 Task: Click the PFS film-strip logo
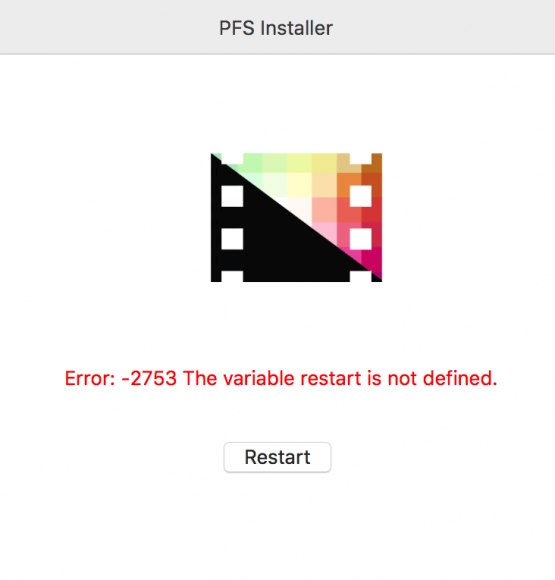coord(296,218)
